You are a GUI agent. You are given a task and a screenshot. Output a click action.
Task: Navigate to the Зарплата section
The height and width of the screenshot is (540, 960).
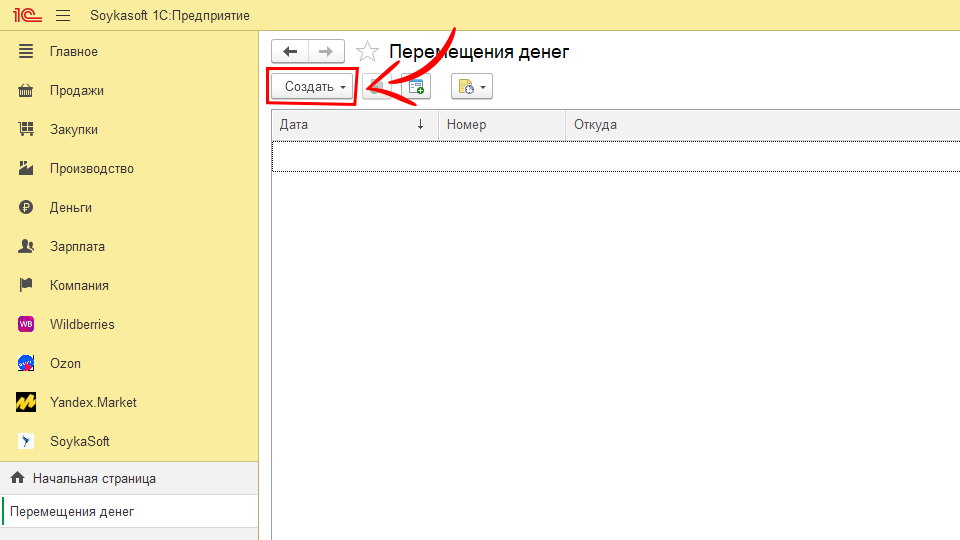77,246
